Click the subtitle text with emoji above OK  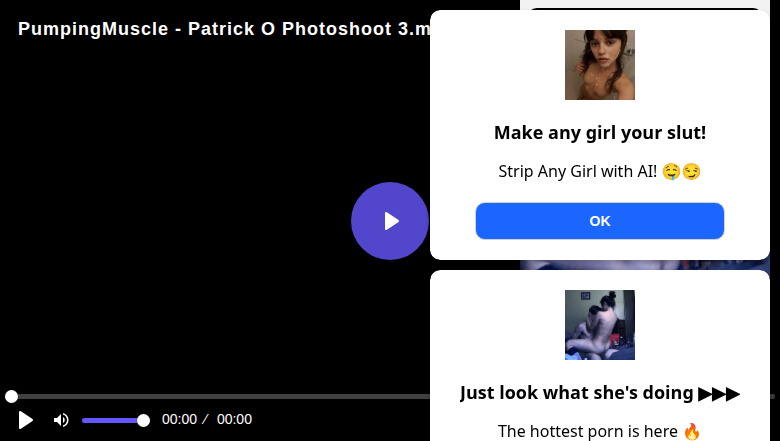click(600, 171)
